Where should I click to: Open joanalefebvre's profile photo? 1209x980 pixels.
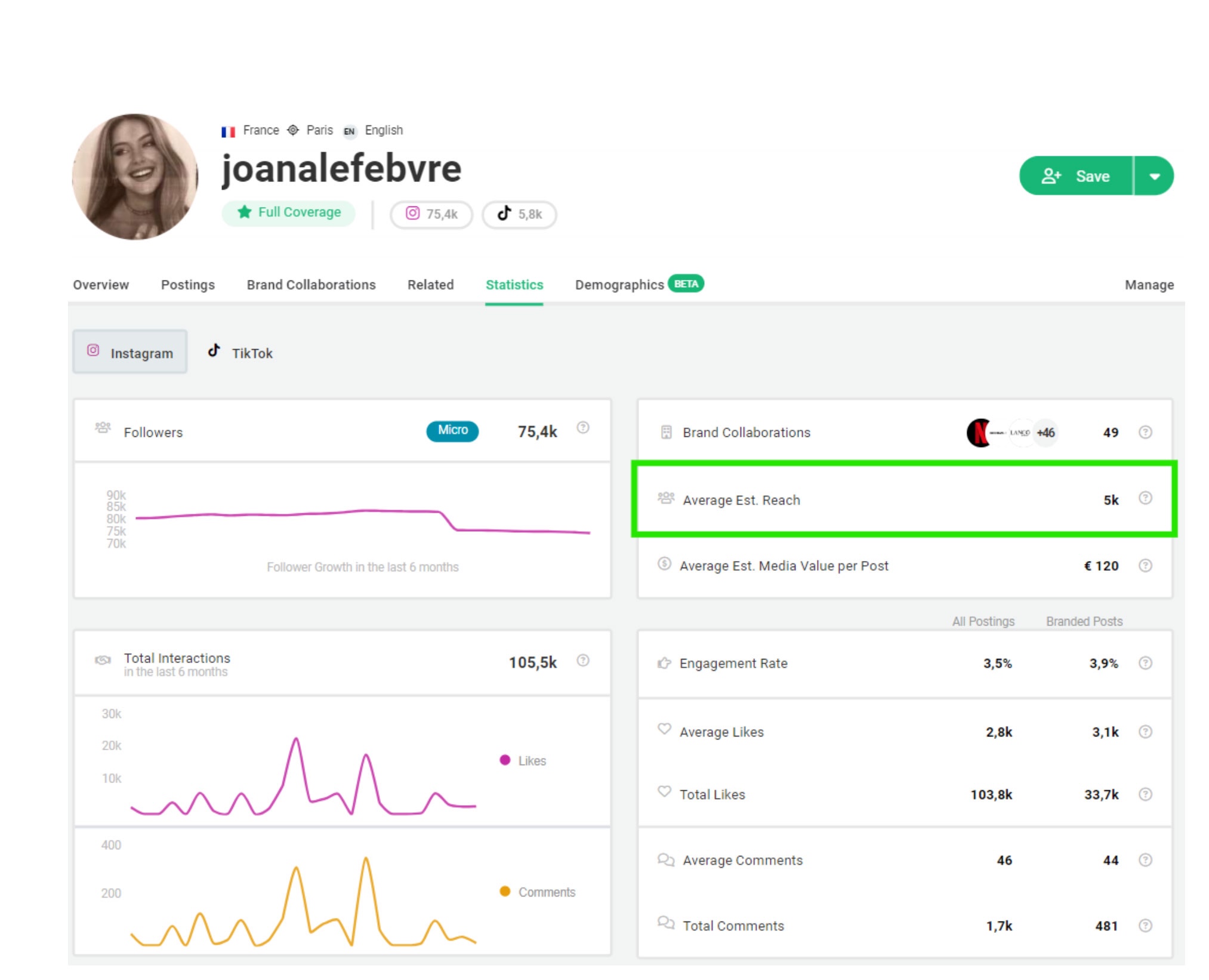(135, 177)
